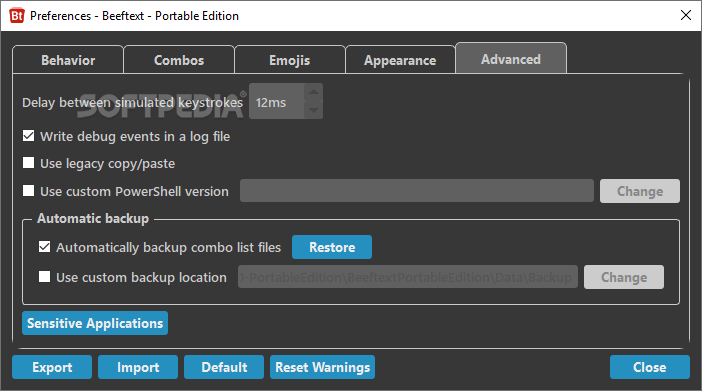The height and width of the screenshot is (391, 702).
Task: Open the Combos tab
Action: coord(179,60)
